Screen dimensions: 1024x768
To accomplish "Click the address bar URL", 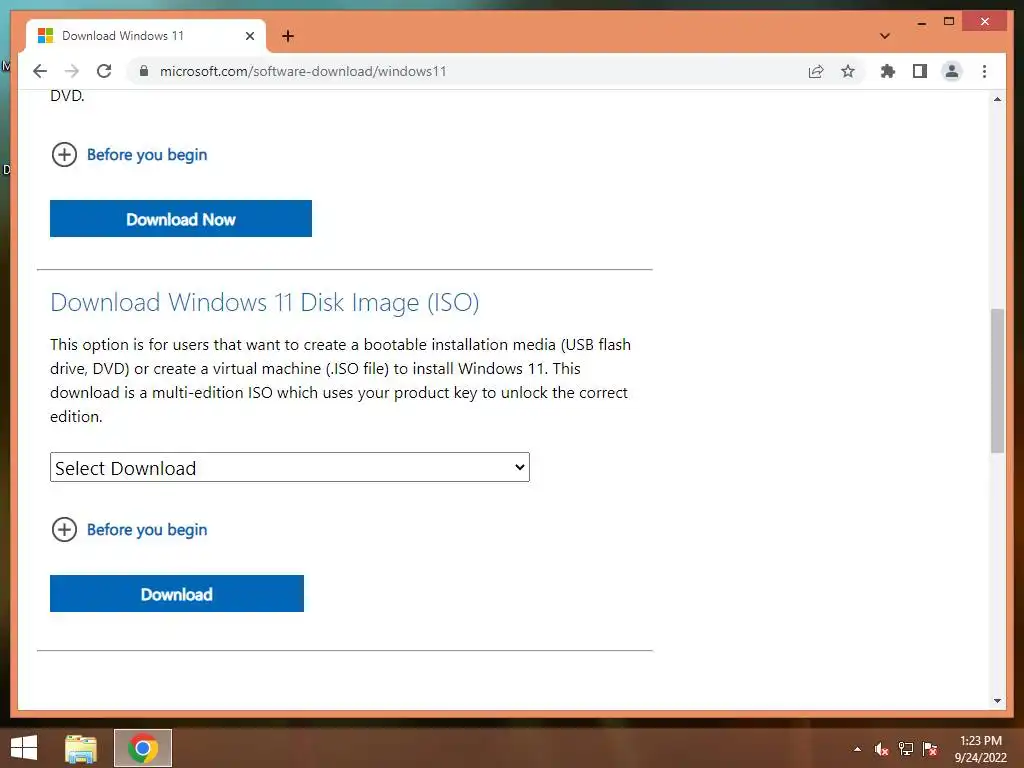I will click(x=303, y=71).
